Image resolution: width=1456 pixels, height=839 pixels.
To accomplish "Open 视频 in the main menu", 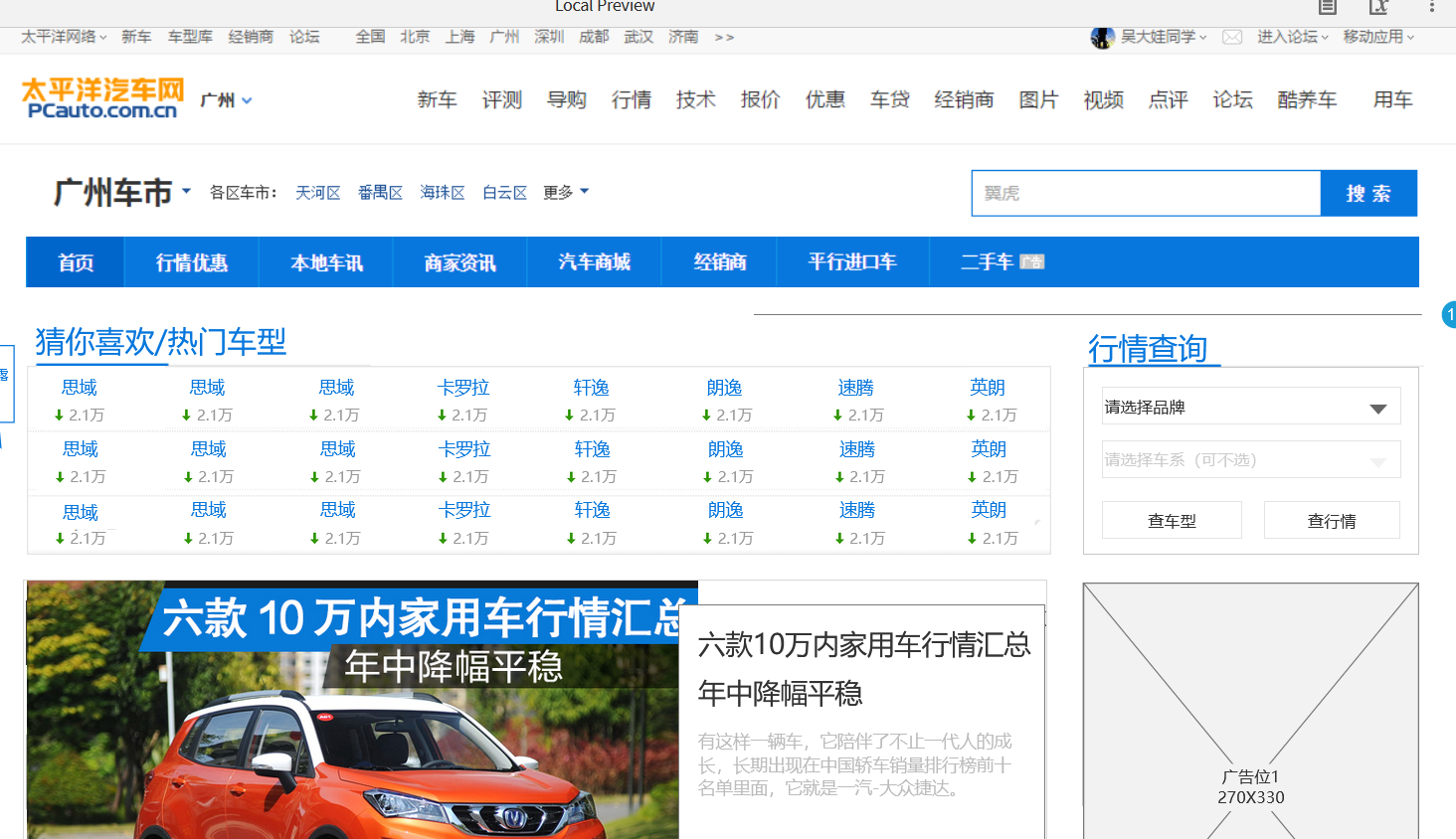I will pyautogui.click(x=1104, y=99).
